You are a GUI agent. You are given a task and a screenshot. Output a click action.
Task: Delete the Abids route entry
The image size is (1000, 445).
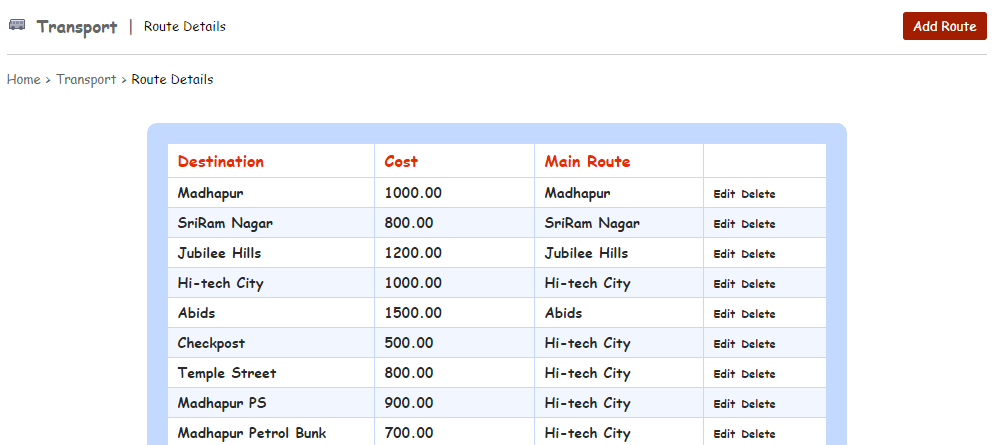[758, 314]
